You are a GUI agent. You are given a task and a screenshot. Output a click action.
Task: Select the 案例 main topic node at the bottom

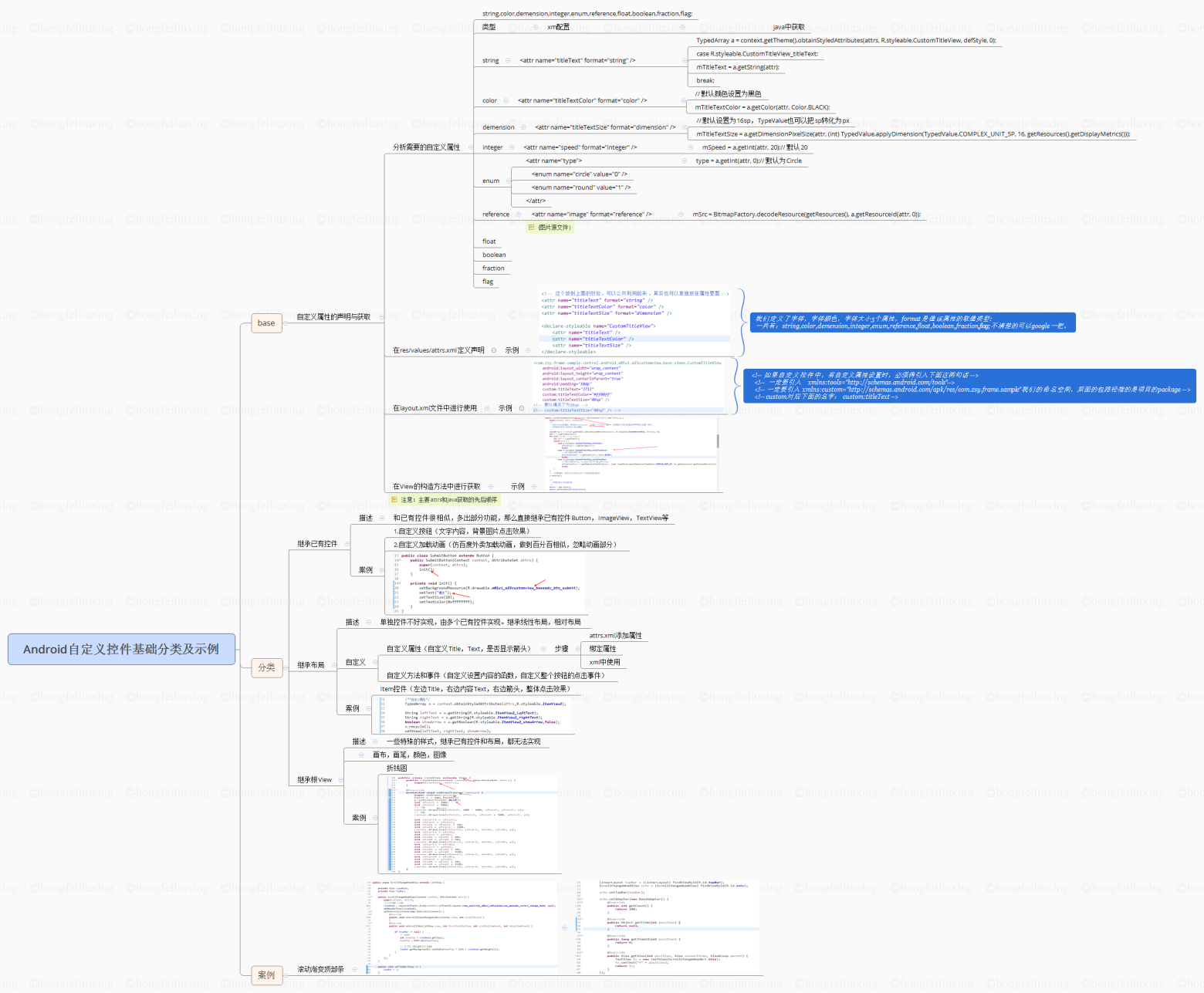pos(266,975)
